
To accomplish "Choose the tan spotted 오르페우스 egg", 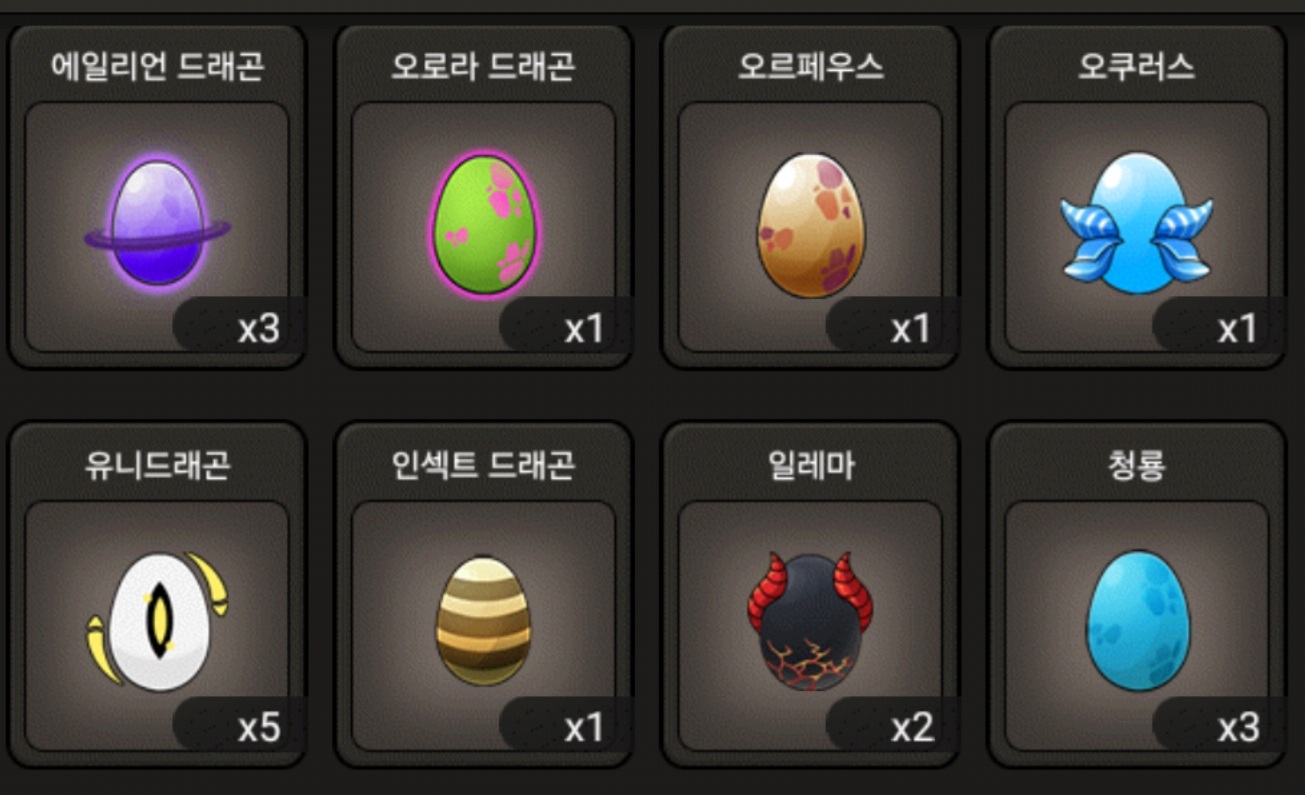I will click(x=811, y=226).
